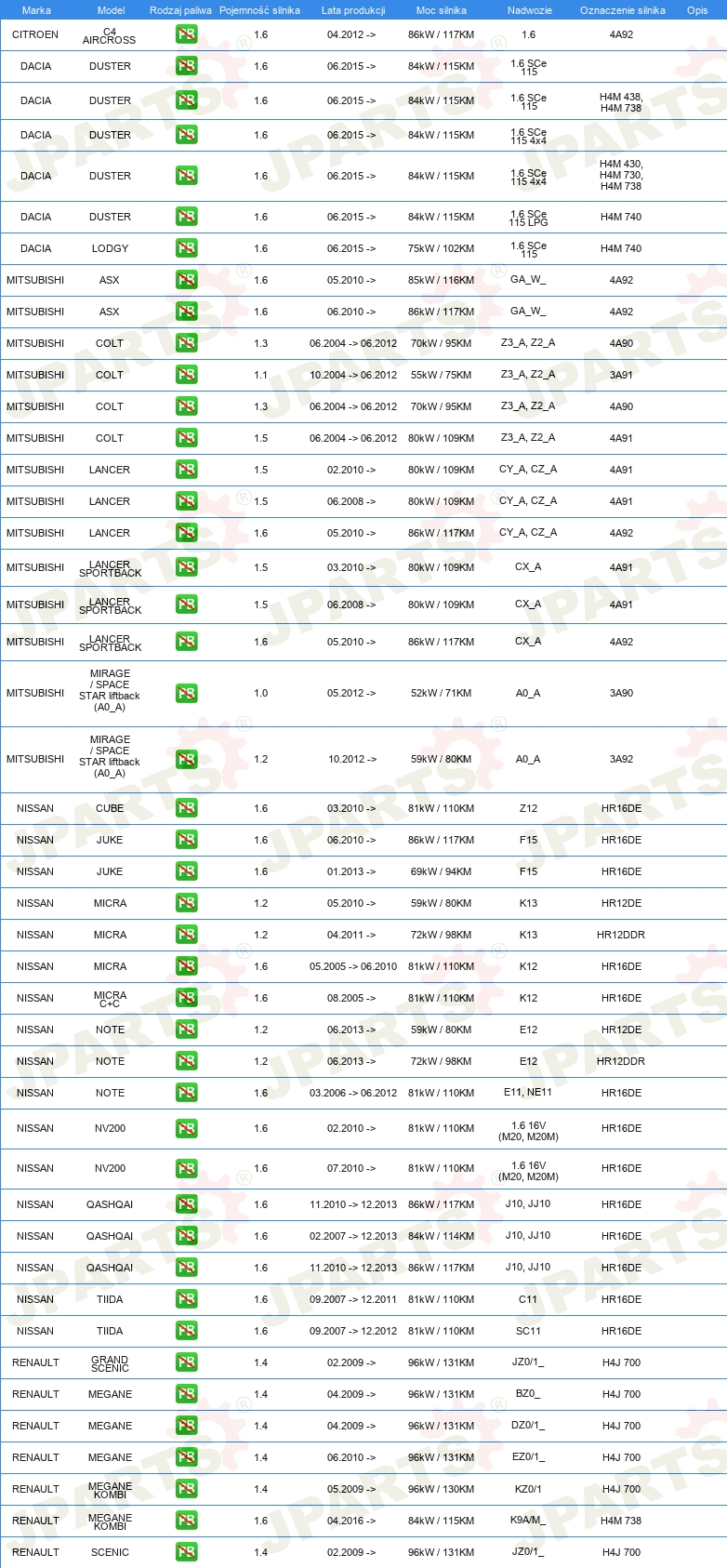The image size is (727, 1568).
Task: Click the PB icon in the Mirage 1.2 row
Action: pyautogui.click(x=186, y=759)
